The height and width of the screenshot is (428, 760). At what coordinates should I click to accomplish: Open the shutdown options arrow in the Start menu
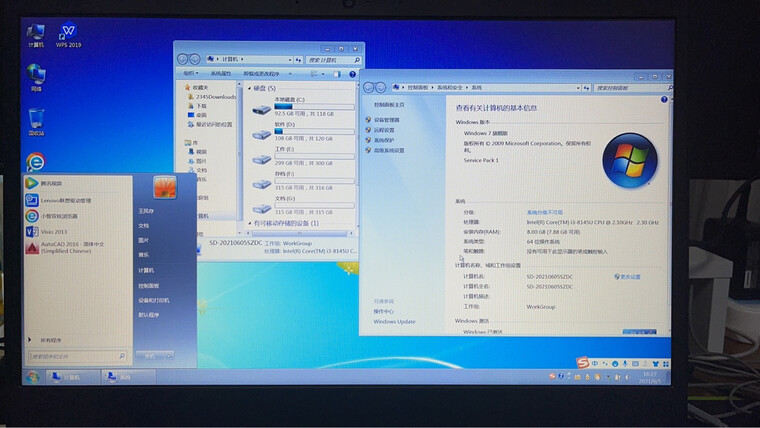click(x=169, y=356)
